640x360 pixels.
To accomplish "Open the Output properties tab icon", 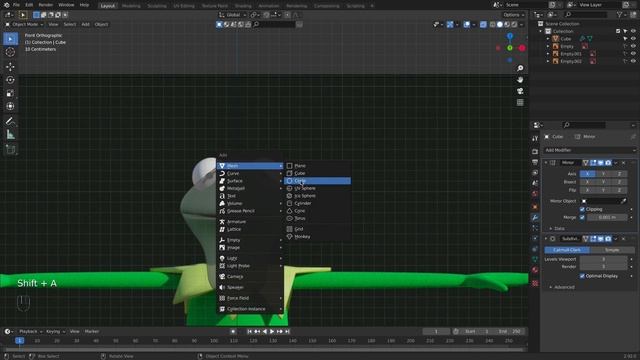I will click(x=535, y=162).
